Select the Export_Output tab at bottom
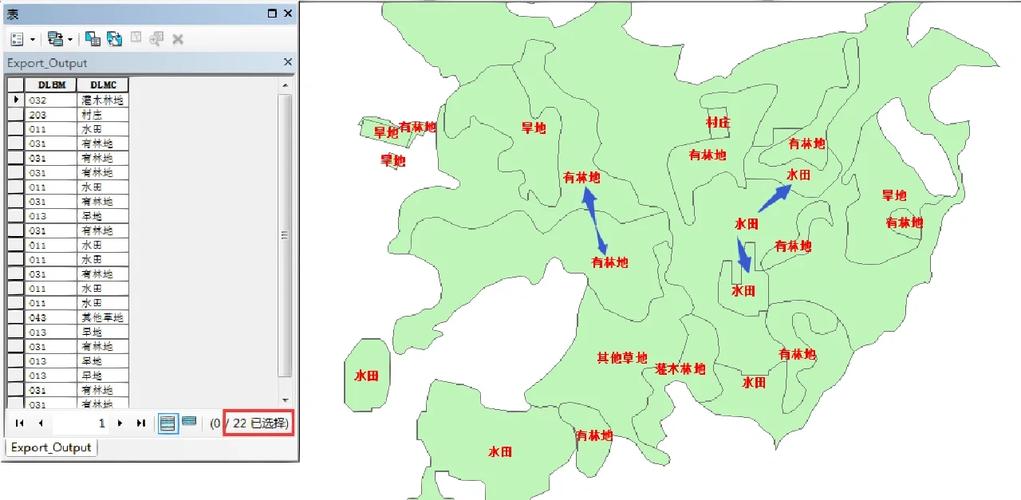Image resolution: width=1021 pixels, height=500 pixels. tap(51, 447)
